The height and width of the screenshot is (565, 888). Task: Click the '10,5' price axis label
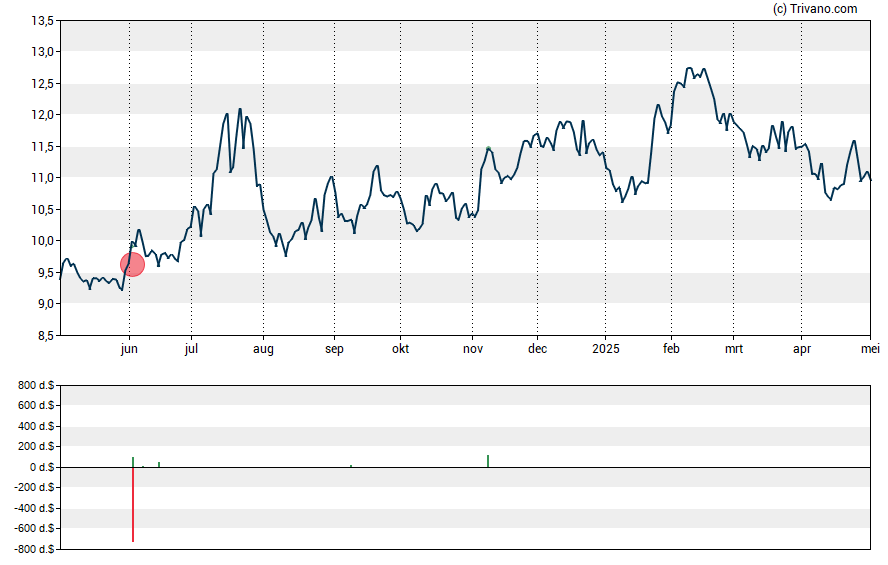click(x=42, y=209)
